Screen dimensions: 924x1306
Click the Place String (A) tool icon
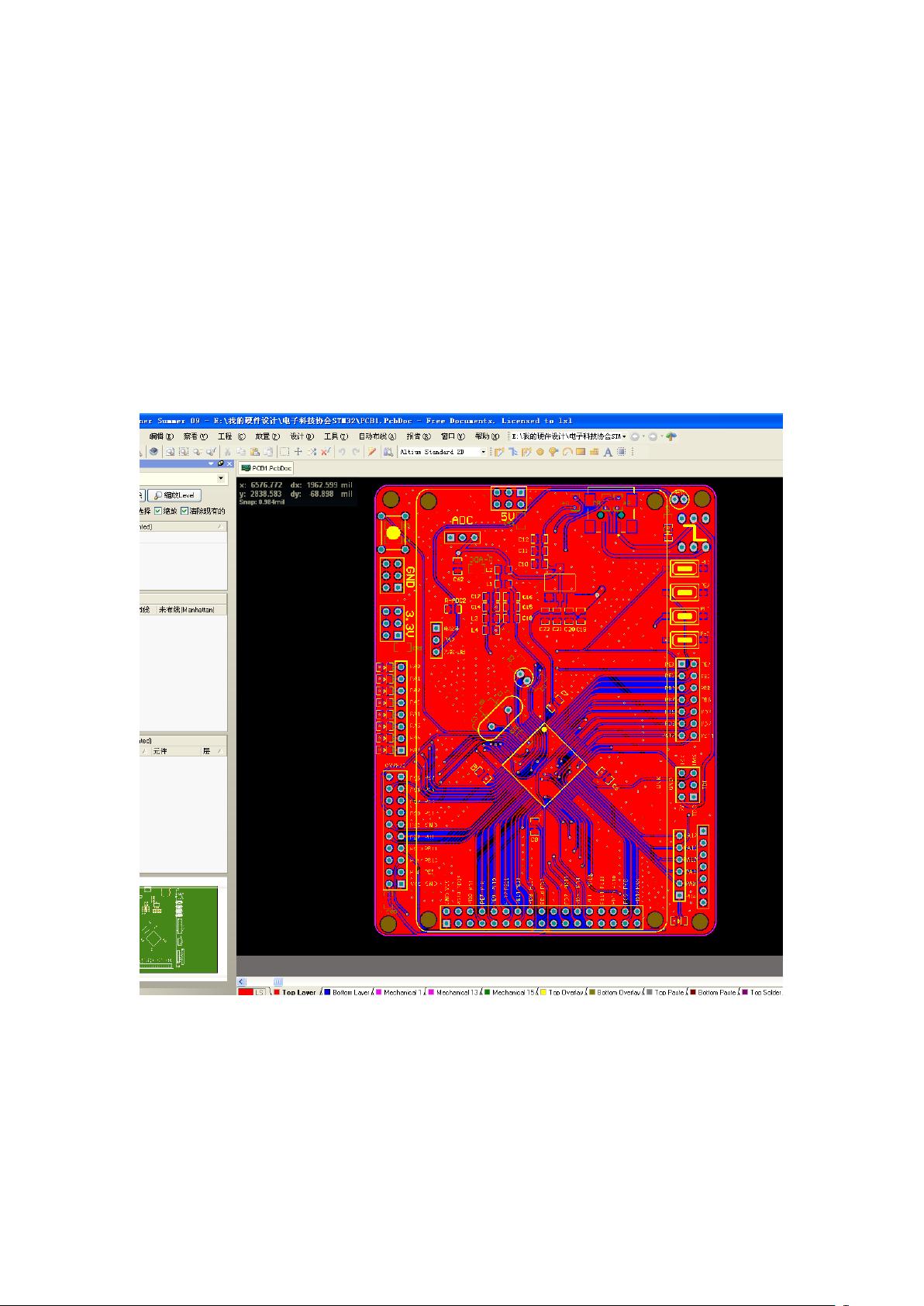tap(608, 452)
